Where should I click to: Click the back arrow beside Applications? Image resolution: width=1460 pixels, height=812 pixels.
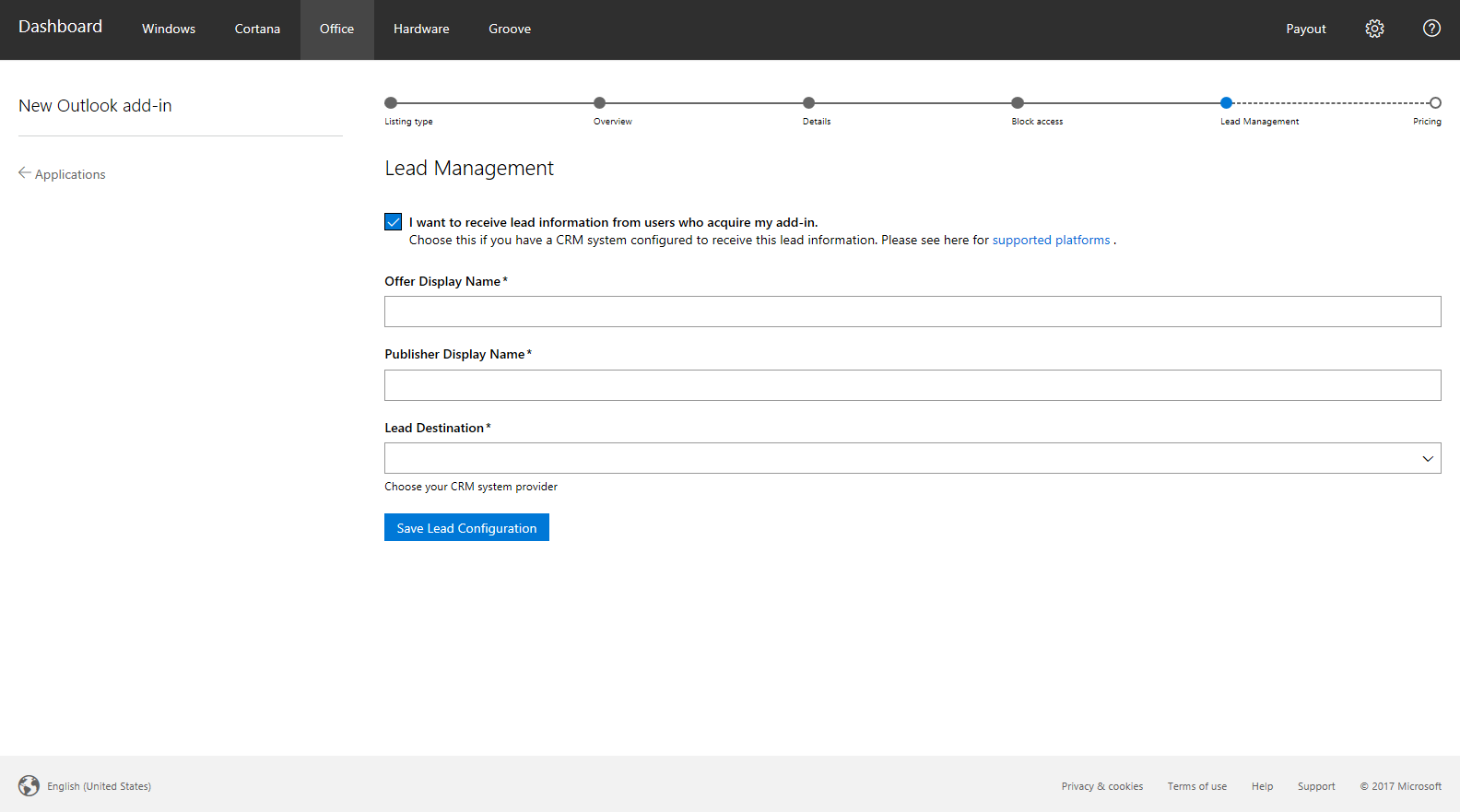point(25,173)
